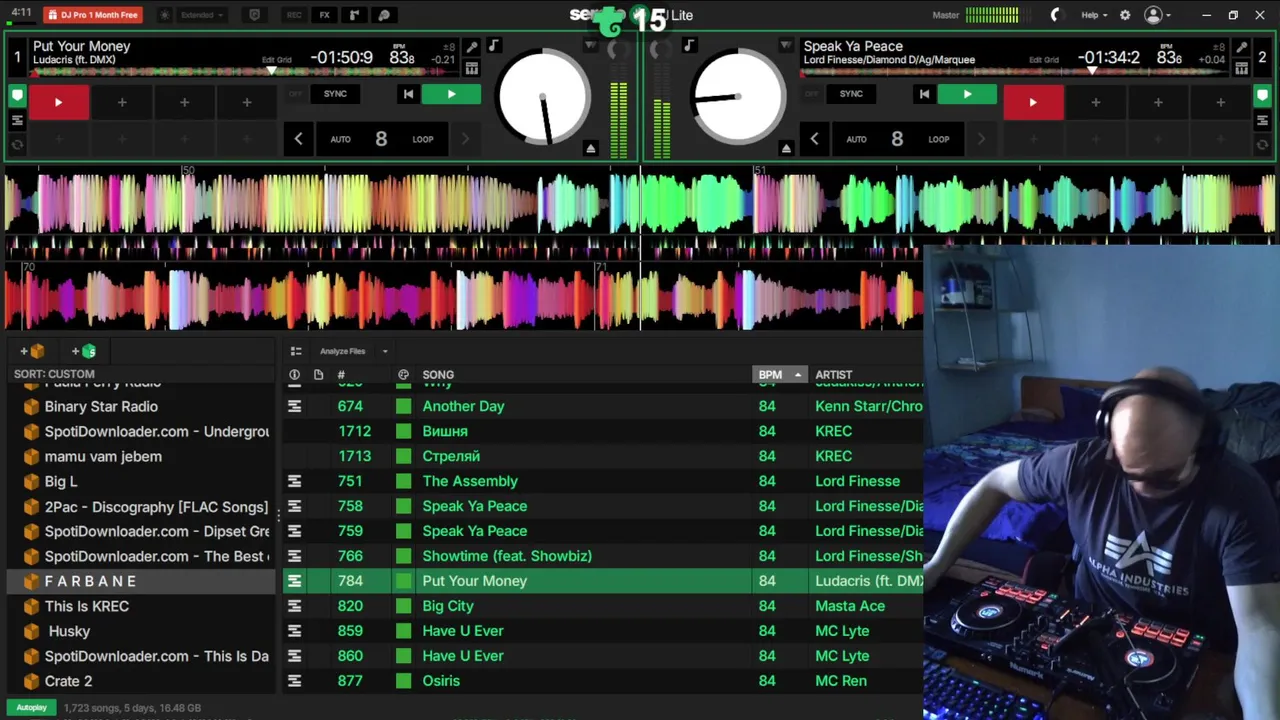Expand the triangle dropdown above left platter
Image resolution: width=1280 pixels, height=720 pixels.
[x=590, y=45]
